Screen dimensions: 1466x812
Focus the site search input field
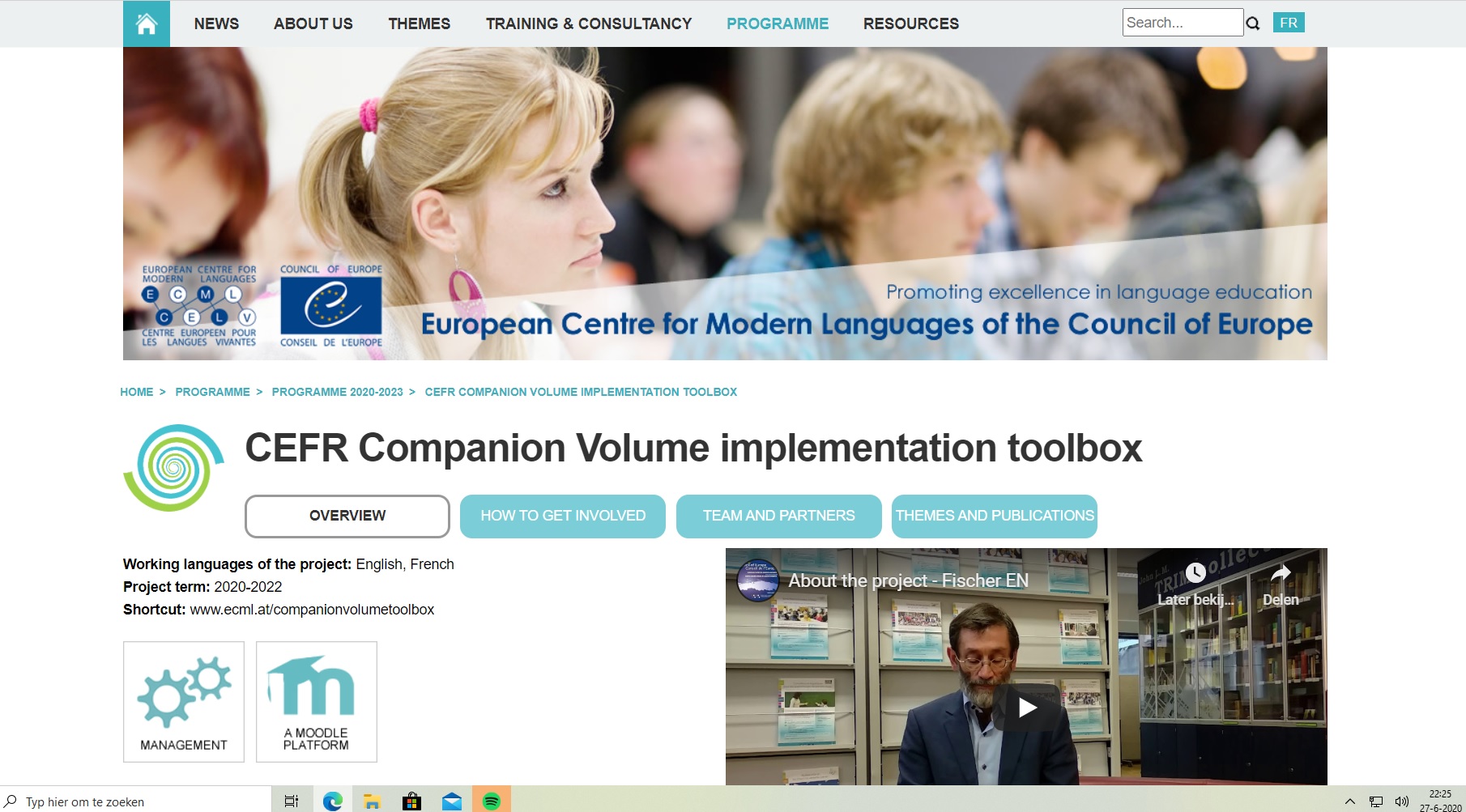coord(1182,23)
